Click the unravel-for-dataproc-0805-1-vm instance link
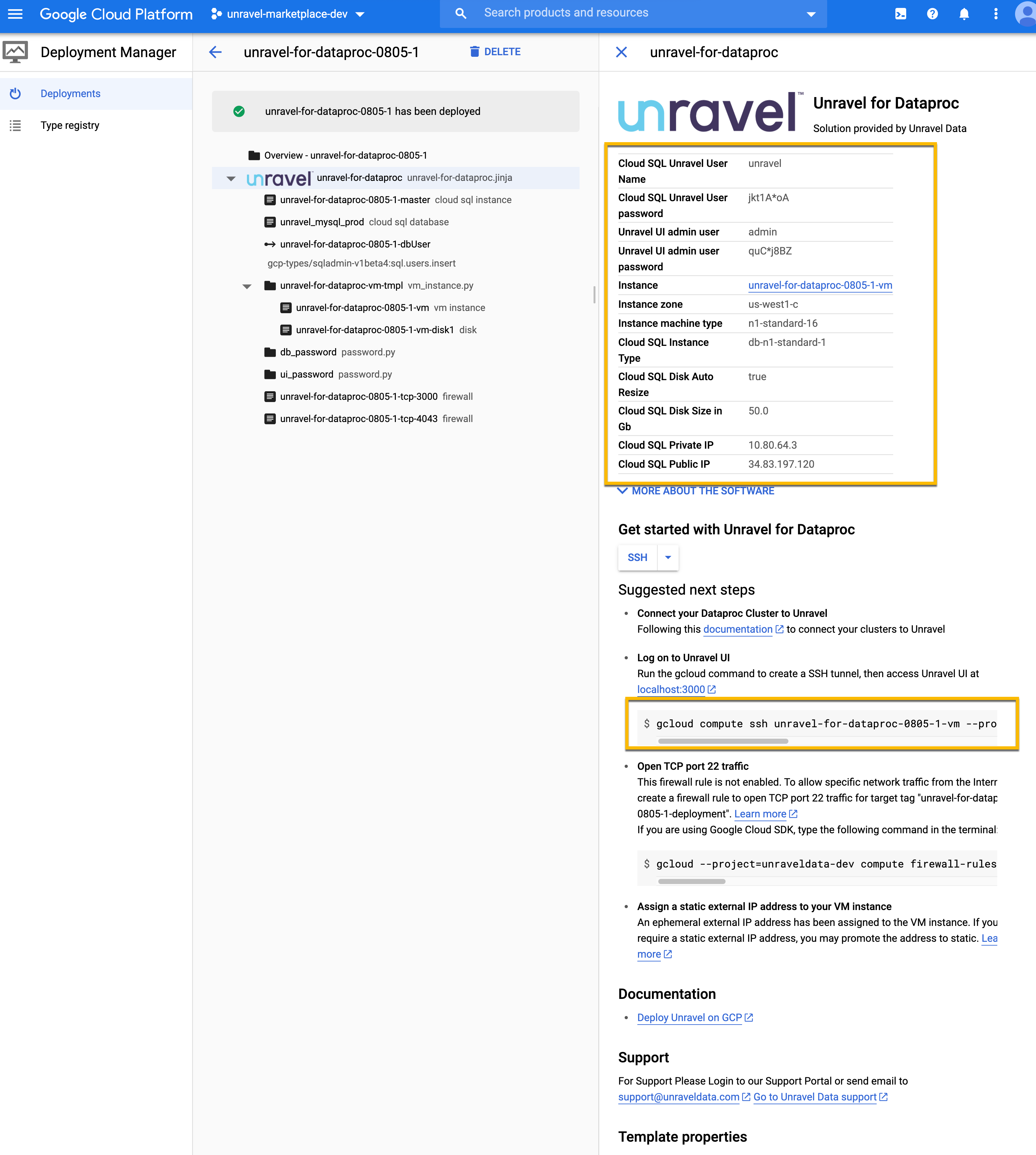 coord(820,285)
